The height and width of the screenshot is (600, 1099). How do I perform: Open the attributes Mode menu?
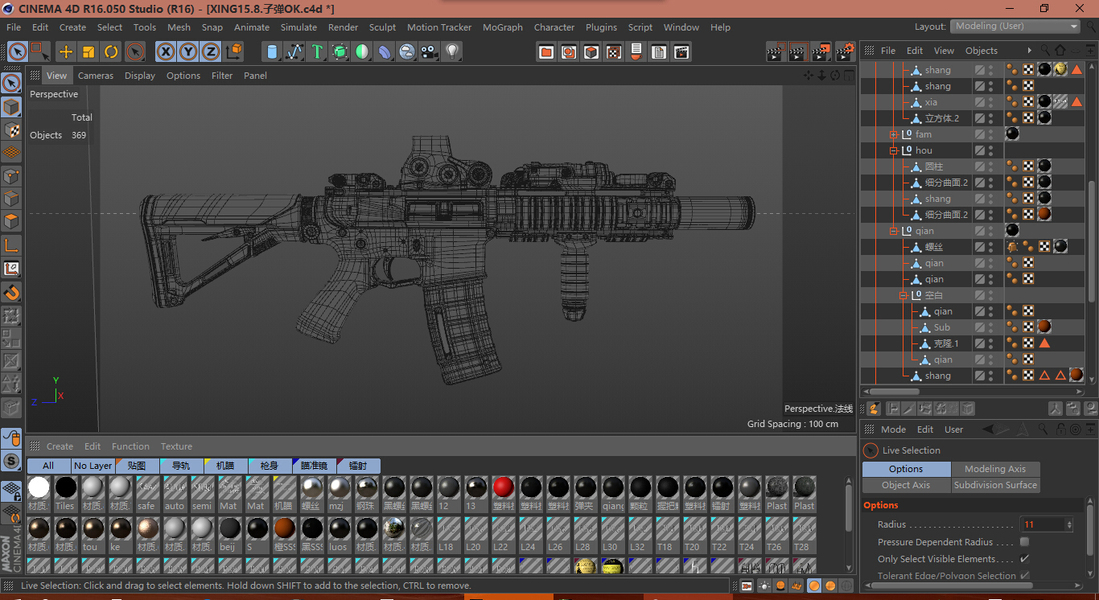coord(893,430)
